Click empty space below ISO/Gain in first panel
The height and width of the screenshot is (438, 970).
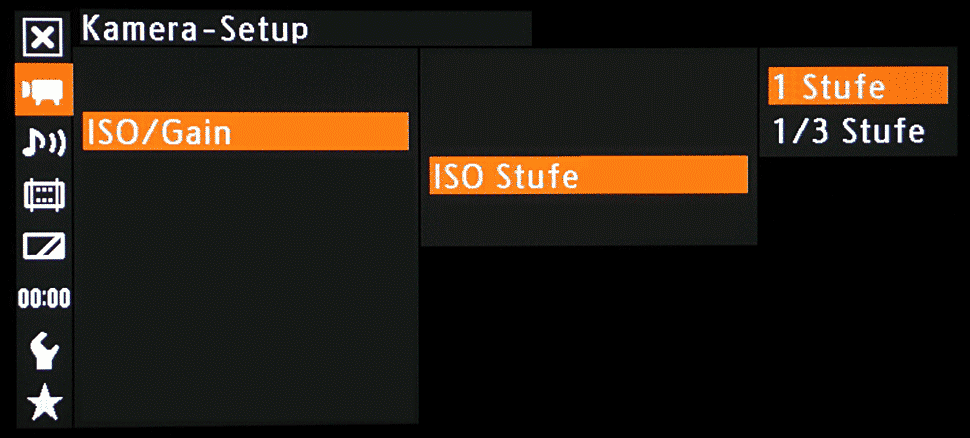point(245,290)
